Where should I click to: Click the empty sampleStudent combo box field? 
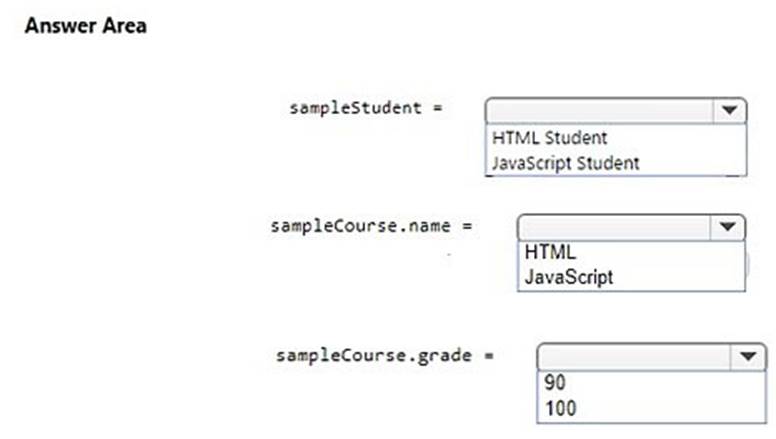pyautogui.click(x=600, y=110)
